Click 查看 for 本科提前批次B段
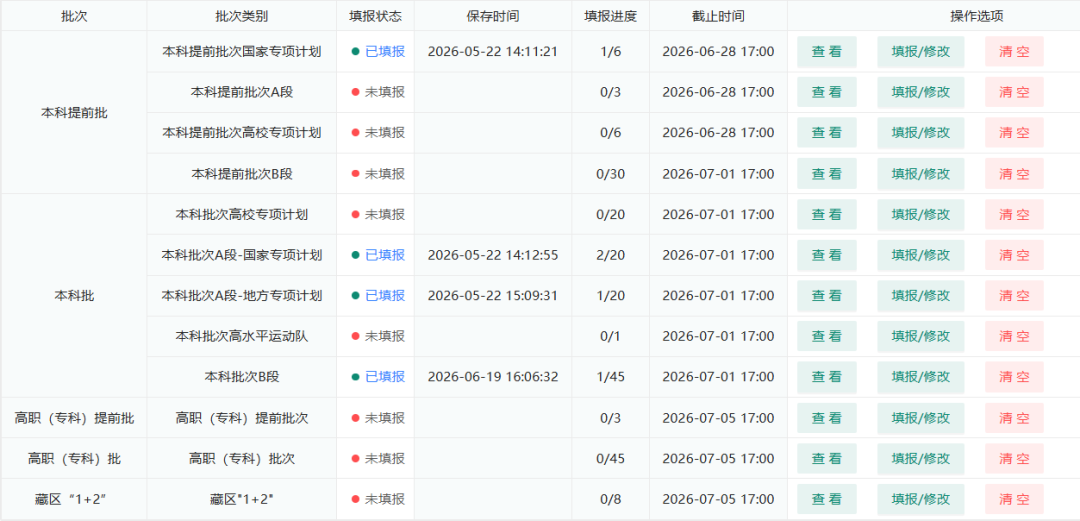The image size is (1080, 521). click(827, 174)
